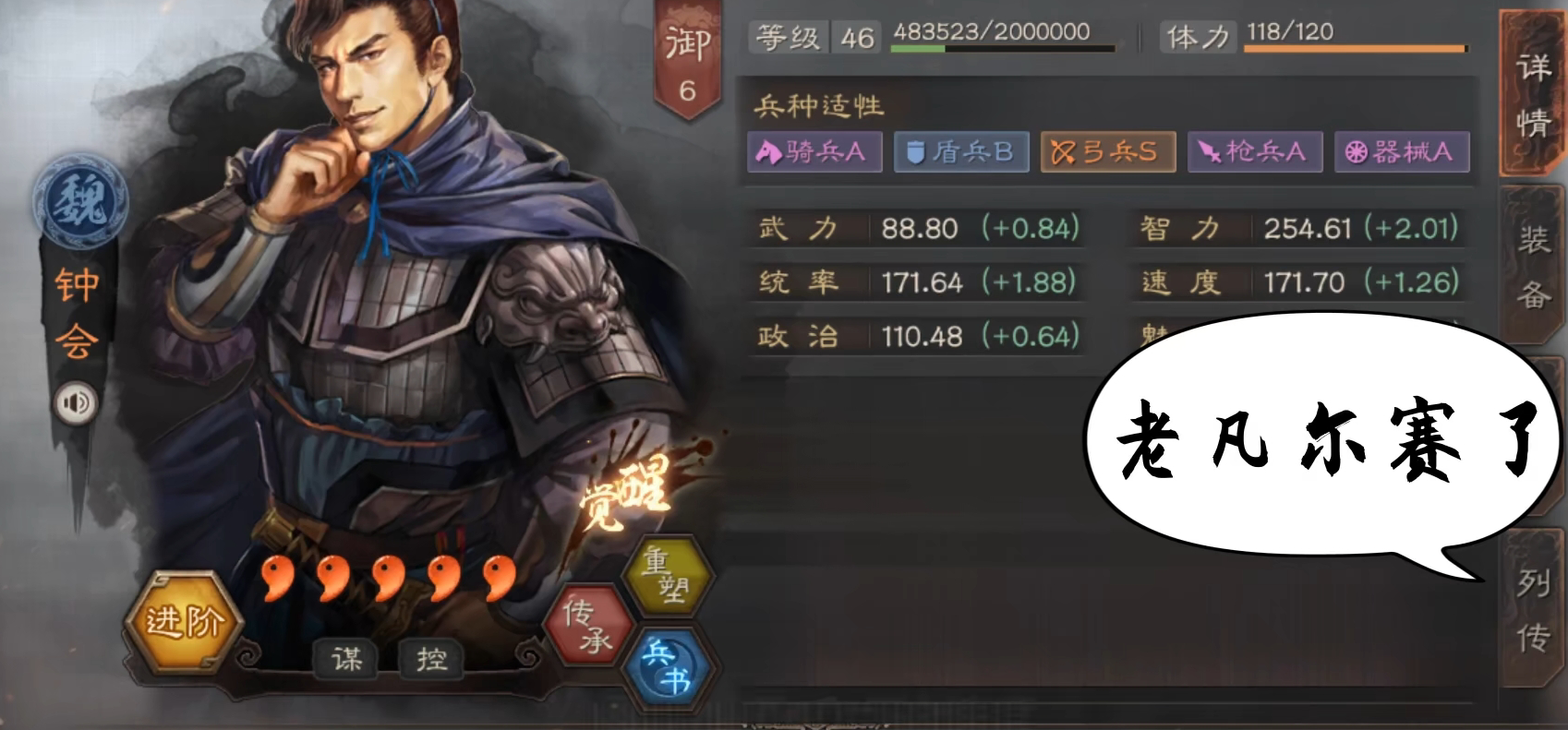1568x730 pixels.
Task: Tap the 御 6 red banner
Action: pos(687,61)
